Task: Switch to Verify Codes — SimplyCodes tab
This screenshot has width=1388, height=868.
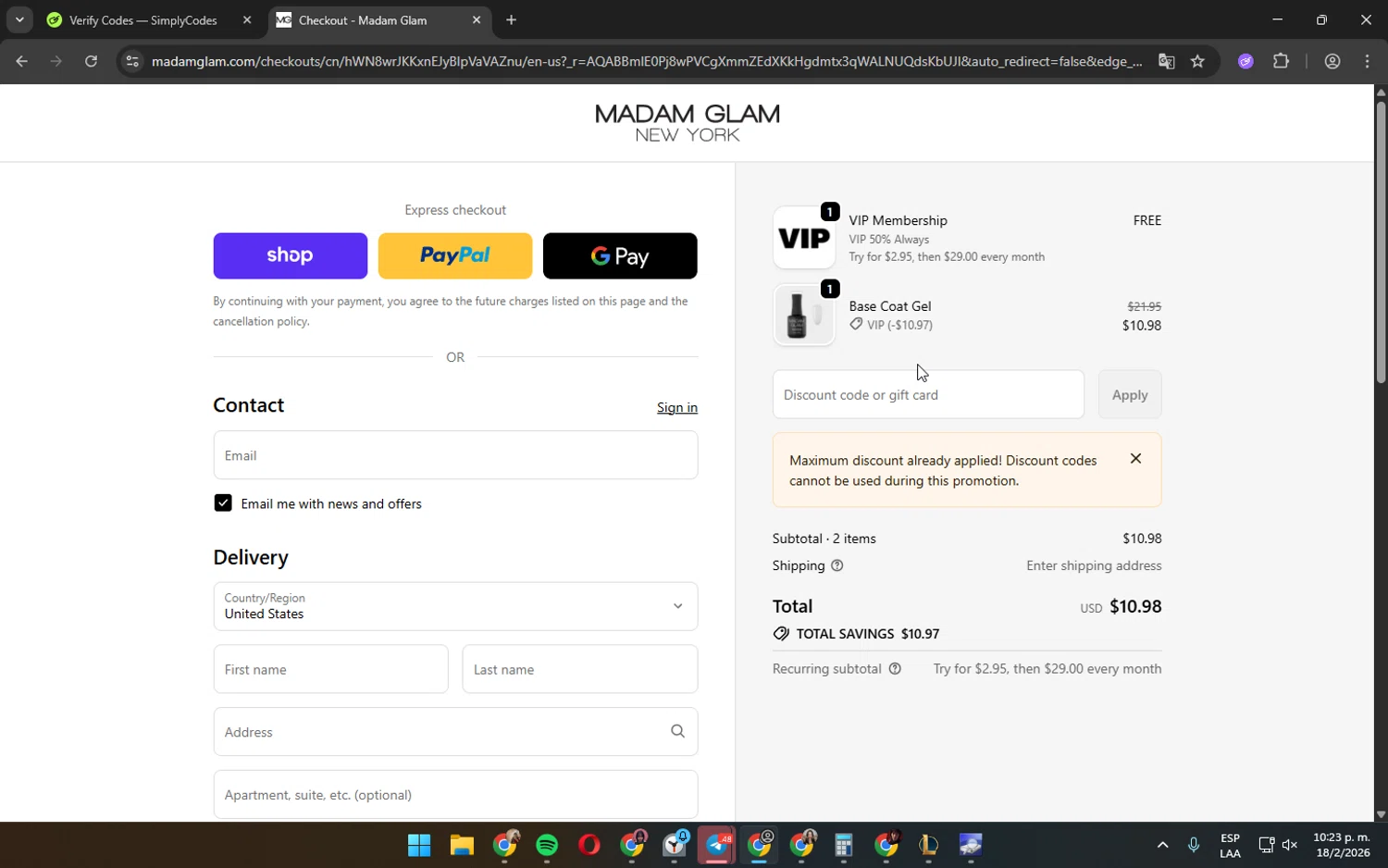Action: point(143,19)
